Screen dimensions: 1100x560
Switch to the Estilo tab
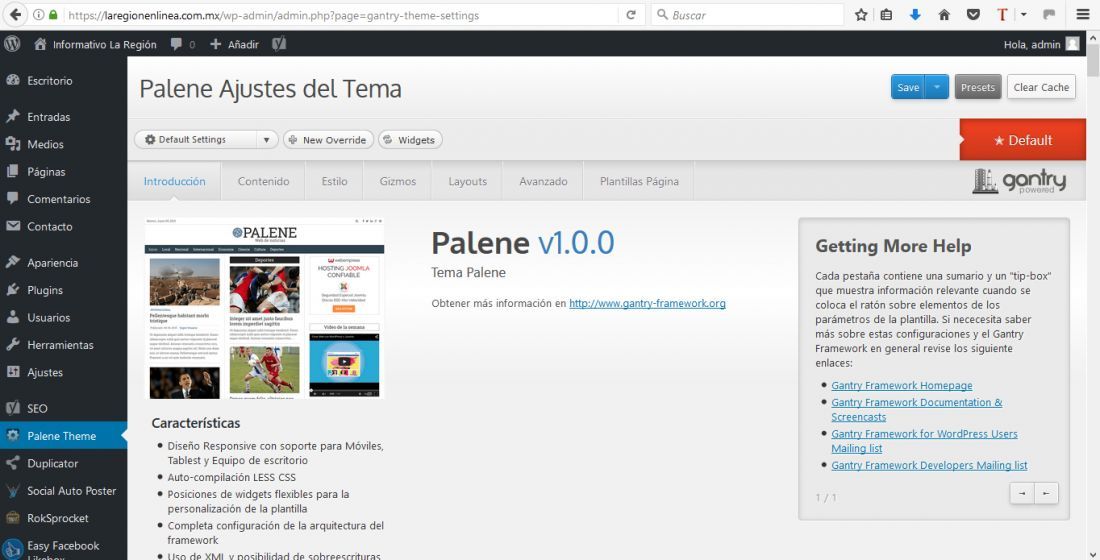(x=334, y=181)
